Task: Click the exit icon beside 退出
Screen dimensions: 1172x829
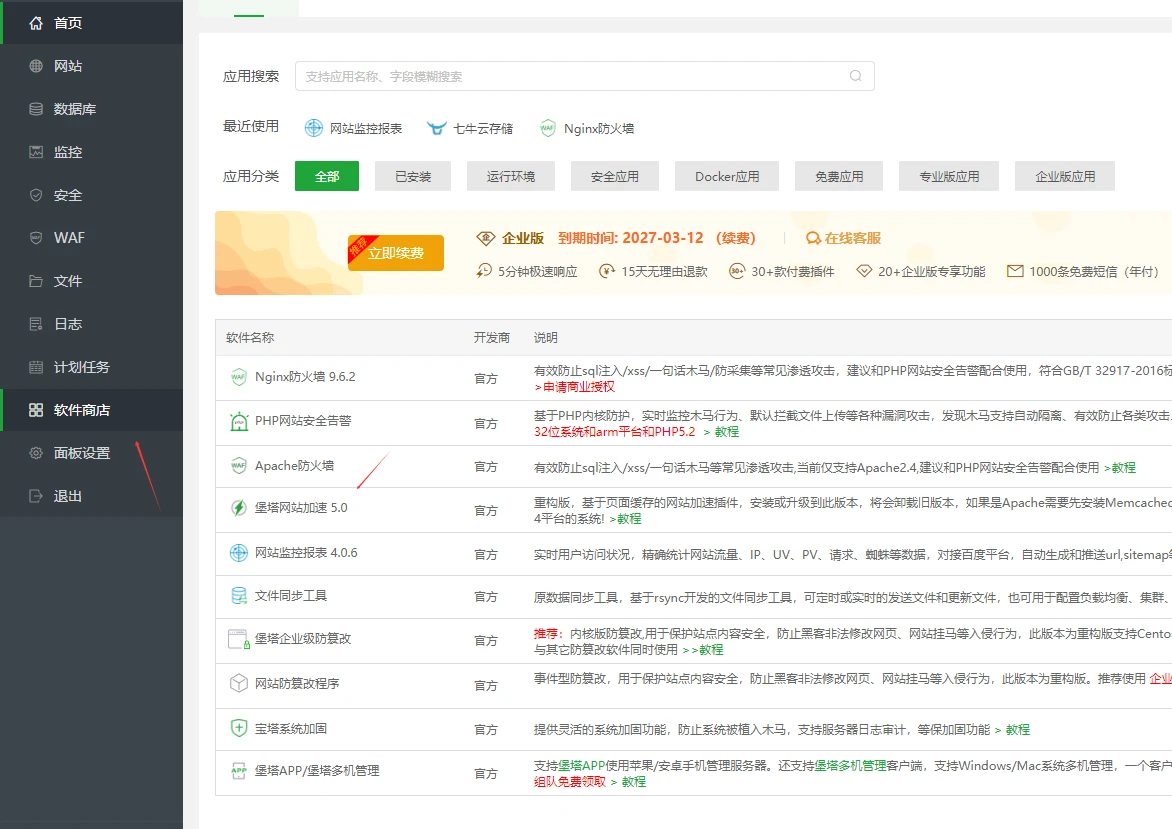Action: coord(35,496)
